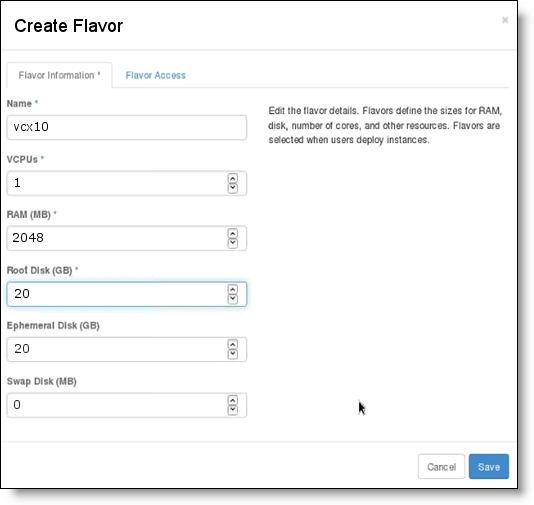Increase Swap Disk (MB) up arrow
This screenshot has height=505, width=534.
(x=233, y=400)
